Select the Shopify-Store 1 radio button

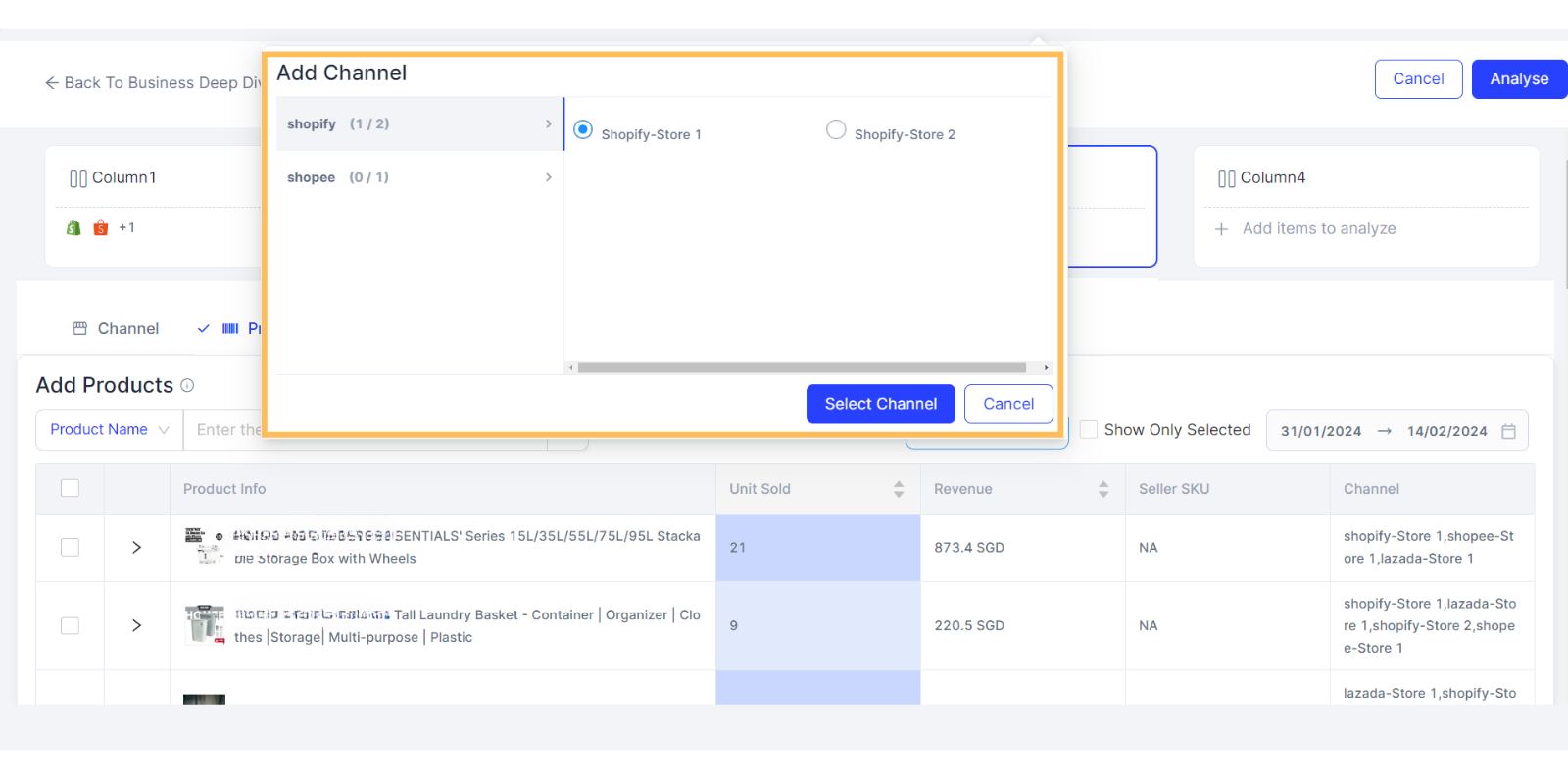point(583,129)
